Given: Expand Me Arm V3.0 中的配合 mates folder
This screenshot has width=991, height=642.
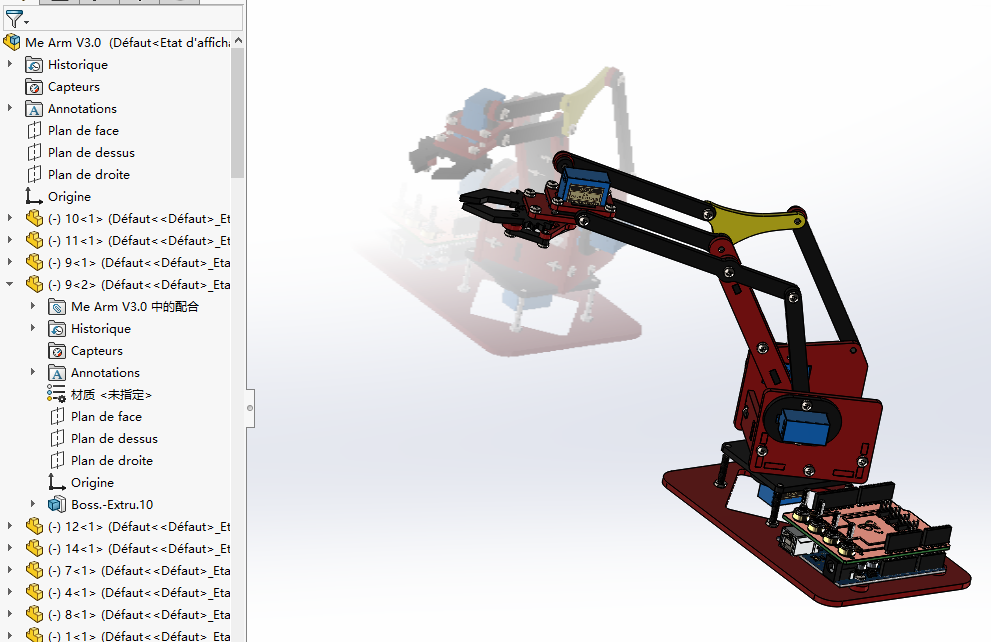Looking at the screenshot, I should click(x=33, y=306).
